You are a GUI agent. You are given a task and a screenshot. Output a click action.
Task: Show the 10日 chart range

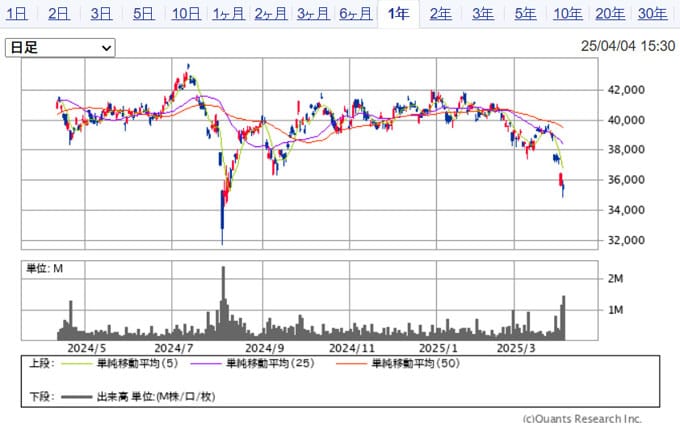187,14
